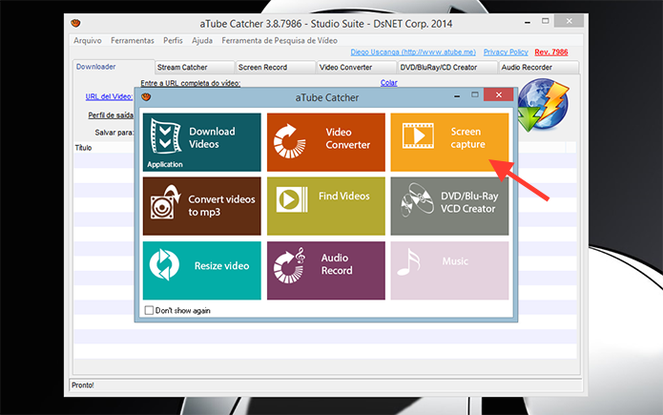Switch to the Downloader tab
Image resolution: width=663 pixels, height=415 pixels.
(113, 67)
